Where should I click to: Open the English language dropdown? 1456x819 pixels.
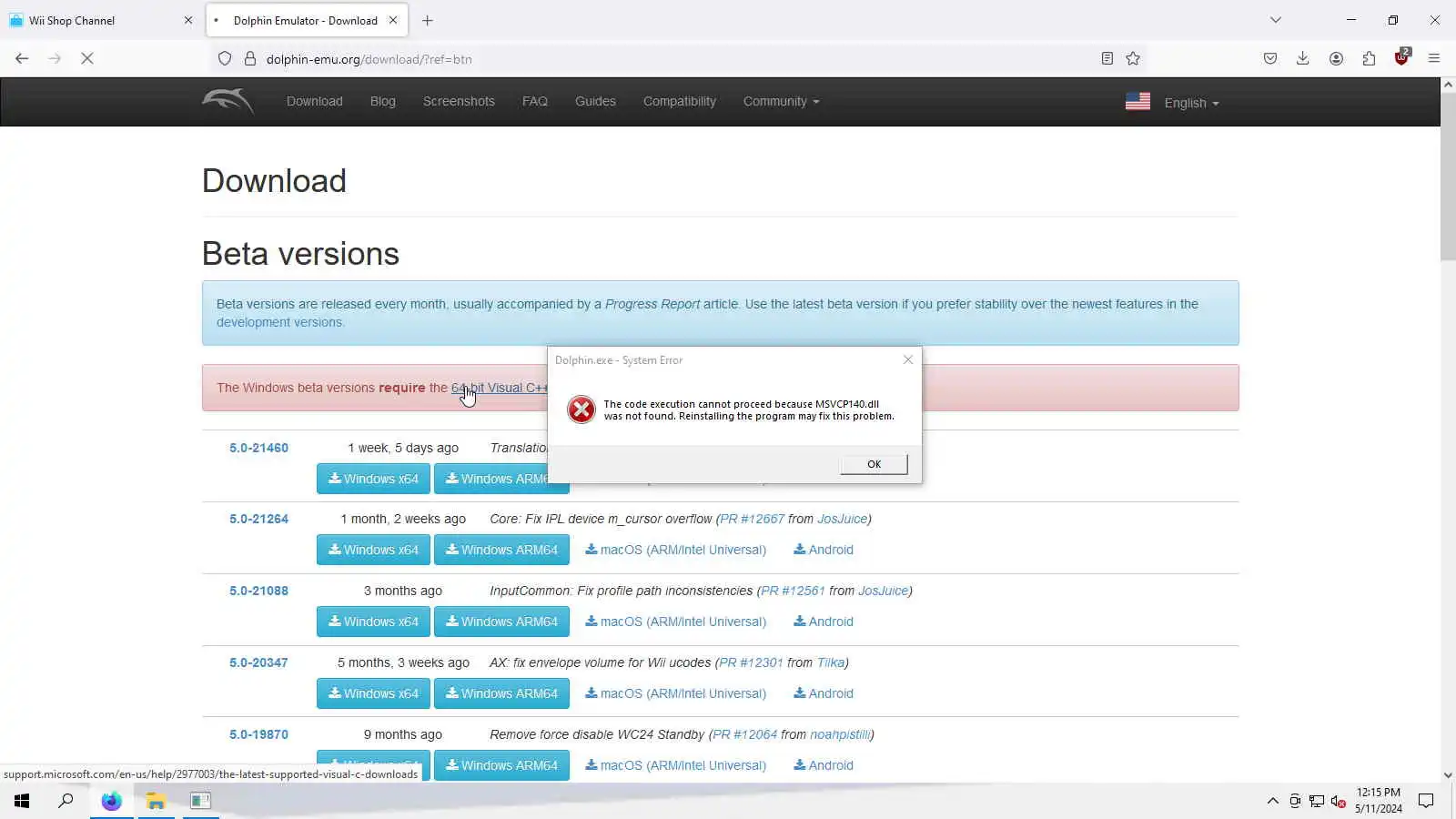[1191, 103]
